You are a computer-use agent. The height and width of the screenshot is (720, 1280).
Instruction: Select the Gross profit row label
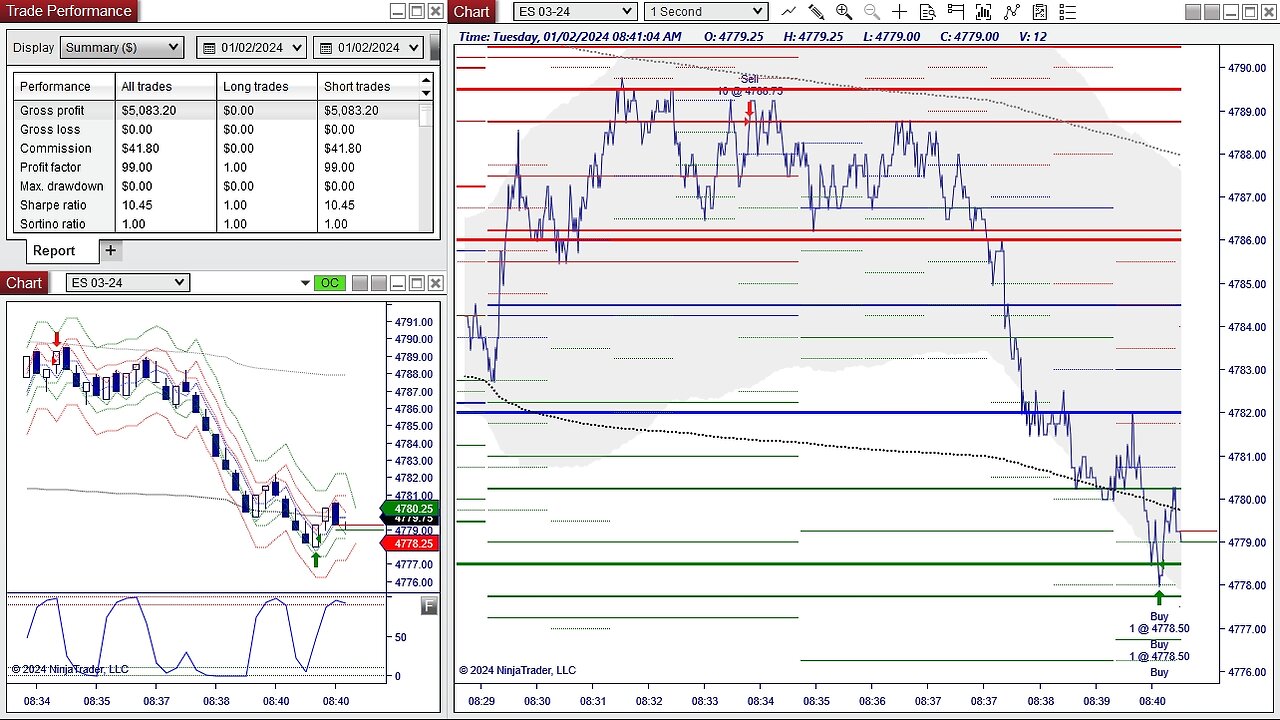tap(52, 111)
